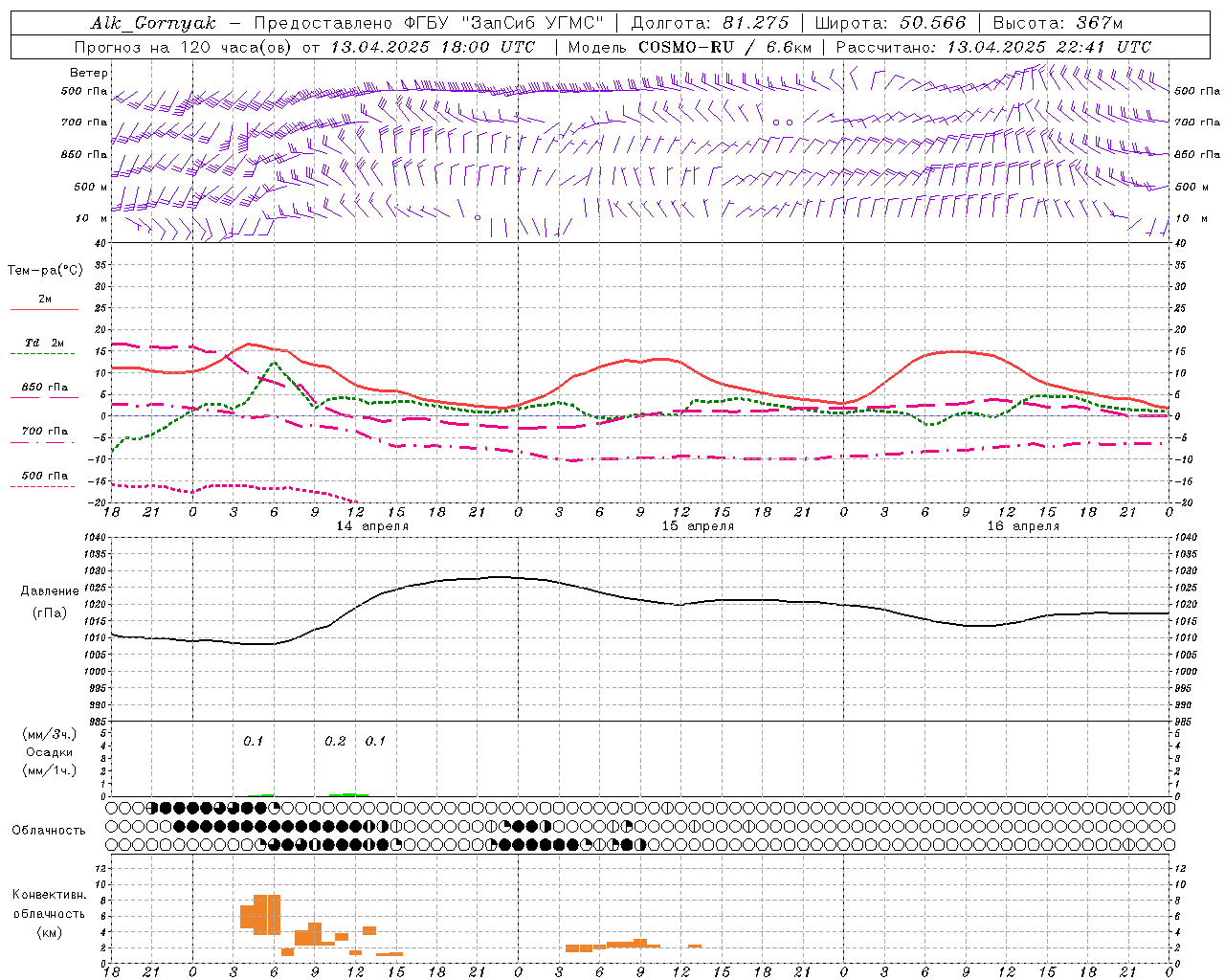Click the Тем-ра(°C) temperature axis title
The image size is (1225, 980).
coord(45,271)
